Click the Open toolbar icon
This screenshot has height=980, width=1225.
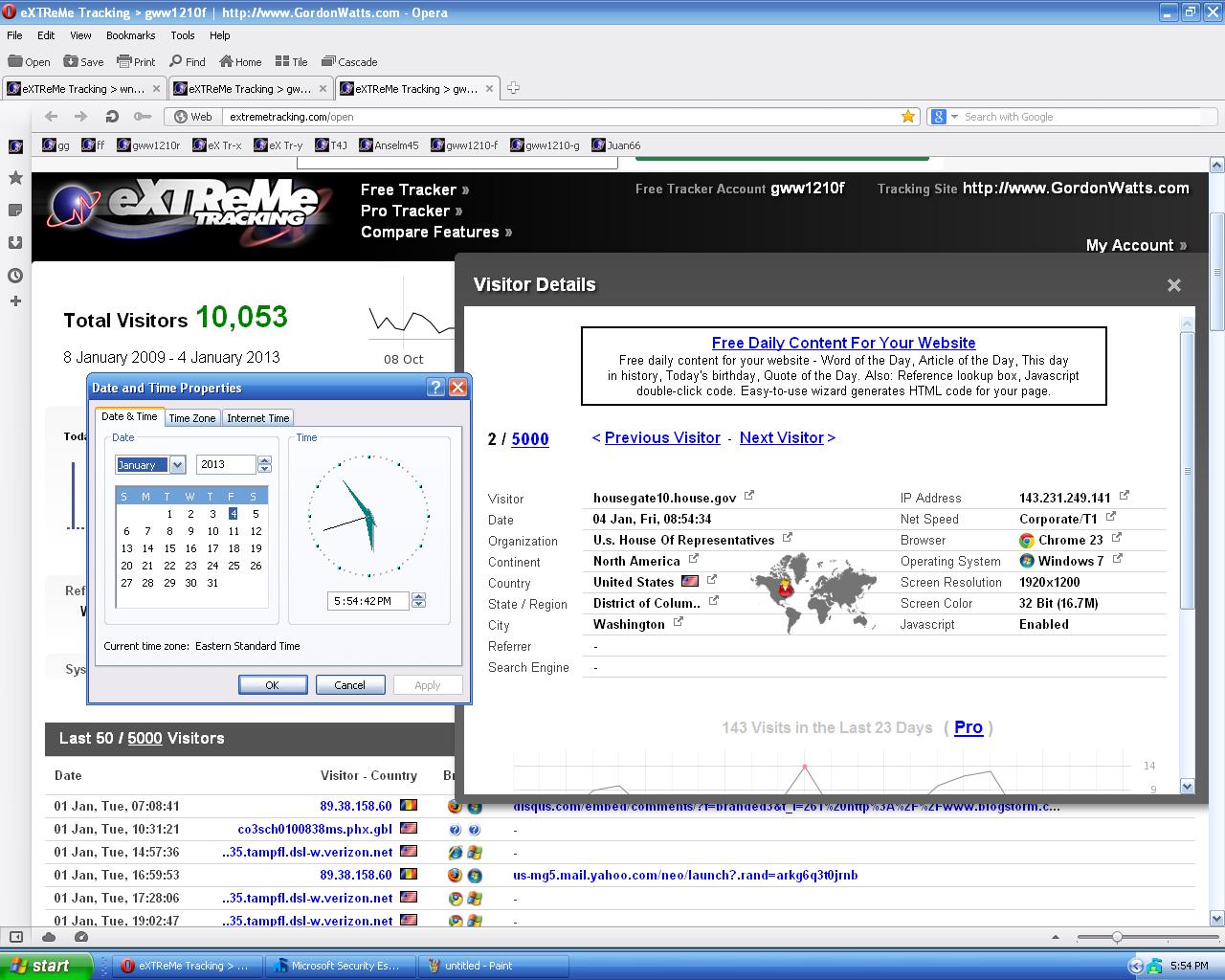[29, 61]
